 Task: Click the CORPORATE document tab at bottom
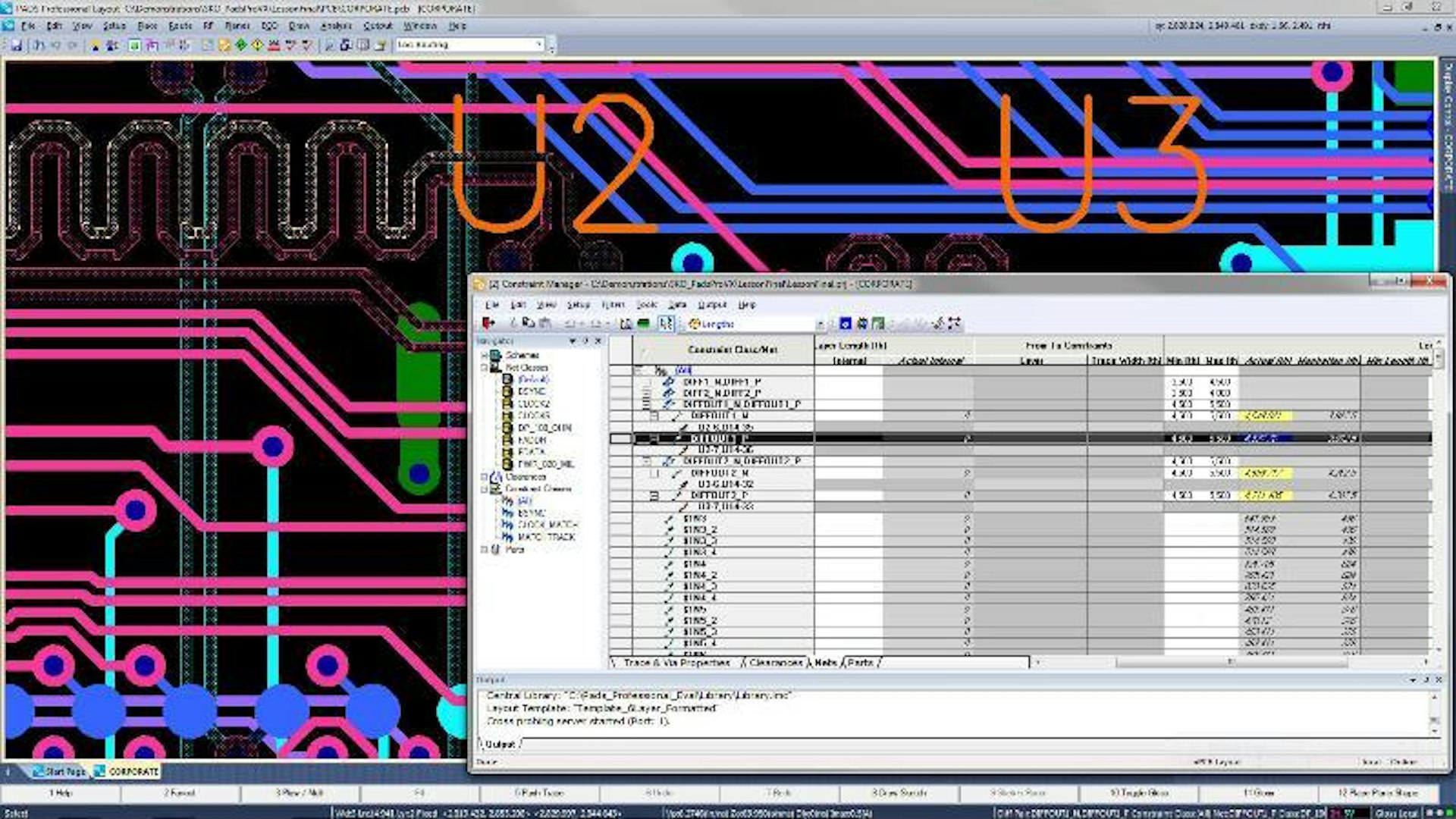(133, 772)
